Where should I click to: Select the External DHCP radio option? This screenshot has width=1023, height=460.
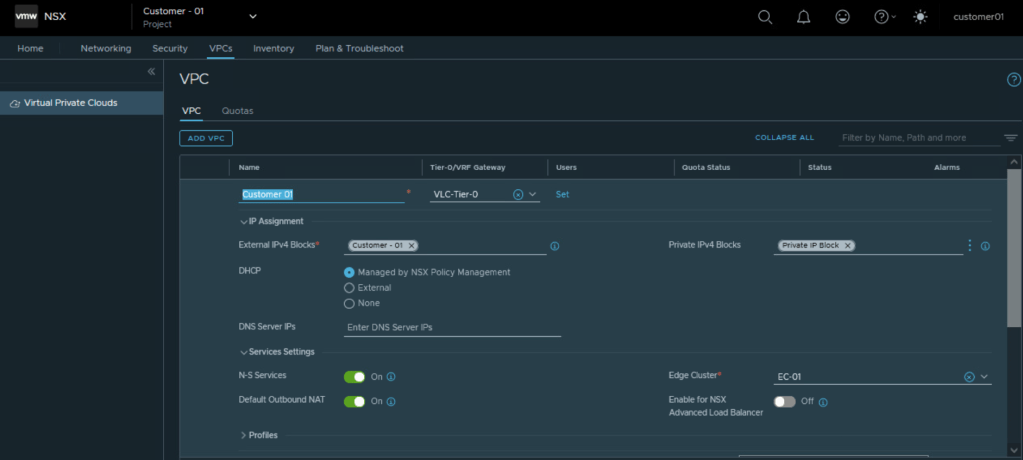point(349,288)
